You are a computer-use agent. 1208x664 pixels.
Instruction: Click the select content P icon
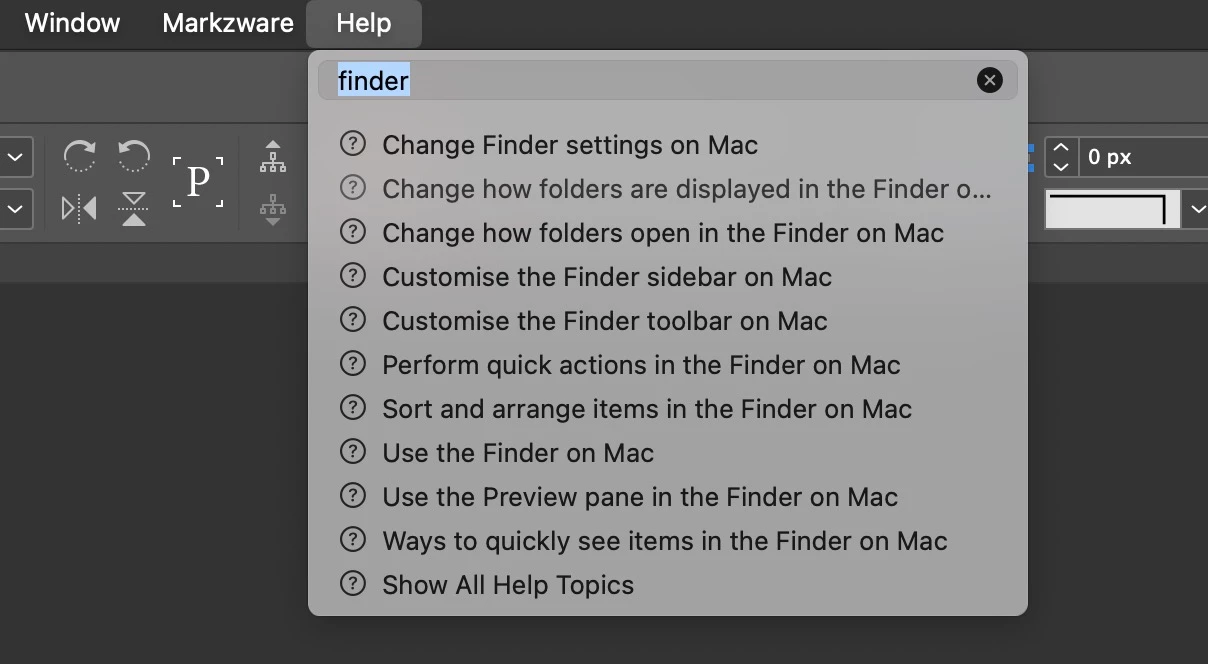pos(198,182)
